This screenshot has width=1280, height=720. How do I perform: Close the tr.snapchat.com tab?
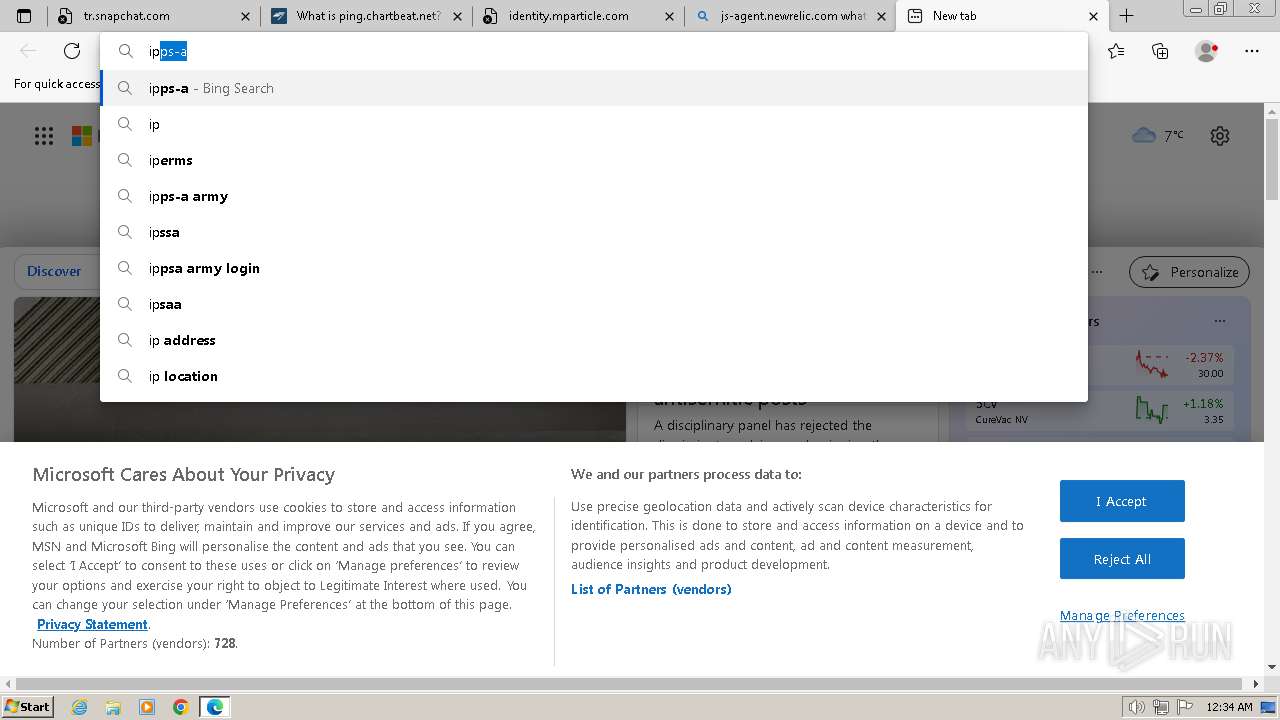[246, 16]
